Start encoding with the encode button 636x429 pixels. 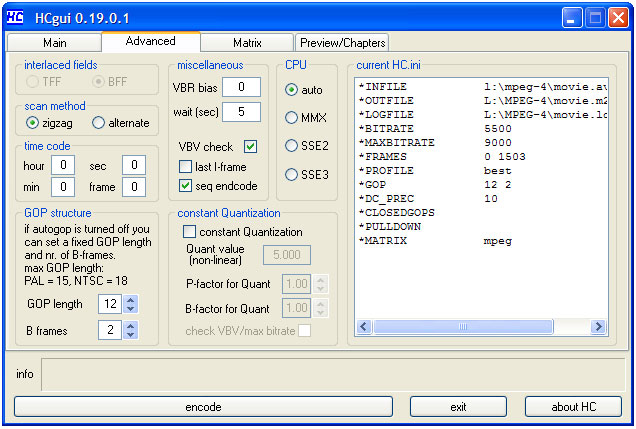pos(203,407)
